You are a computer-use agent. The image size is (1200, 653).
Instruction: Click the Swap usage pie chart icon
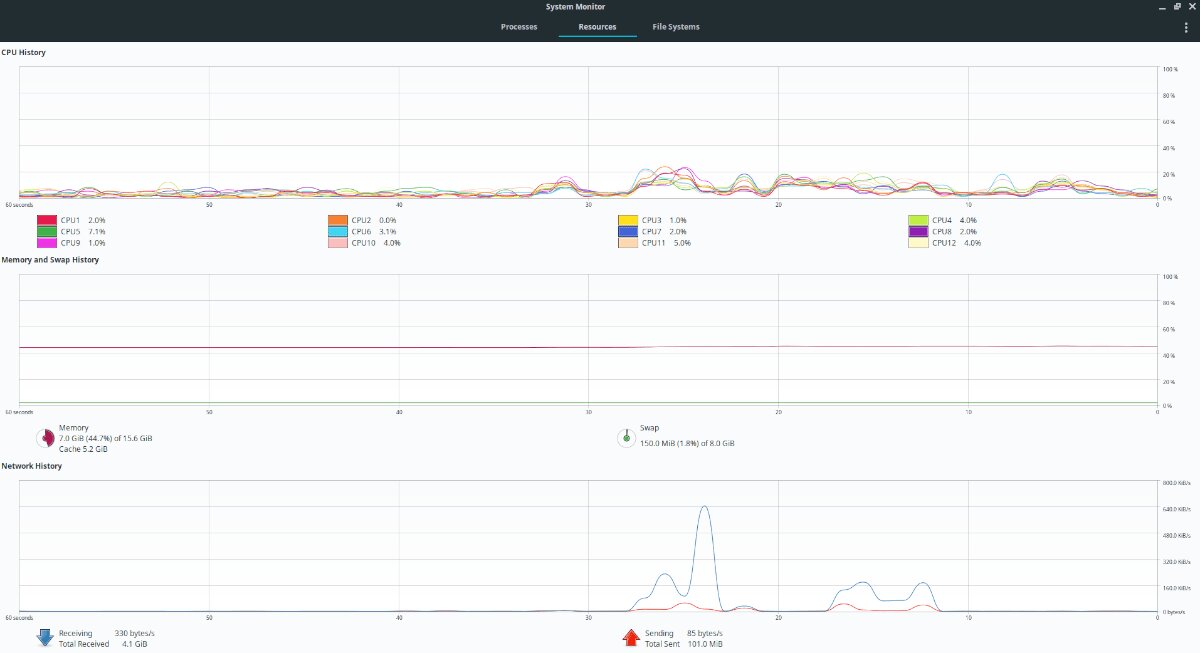(626, 437)
